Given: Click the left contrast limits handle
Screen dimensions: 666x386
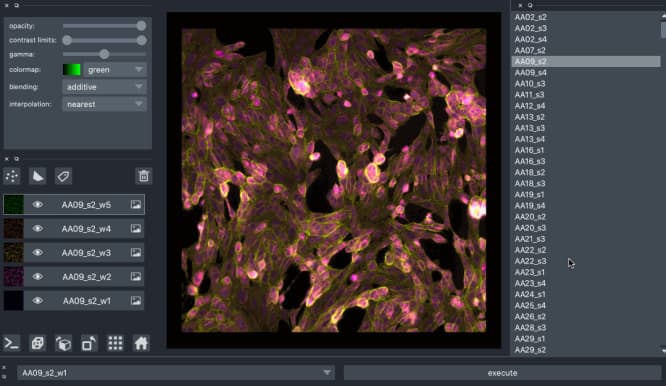Looking at the screenshot, I should point(67,40).
